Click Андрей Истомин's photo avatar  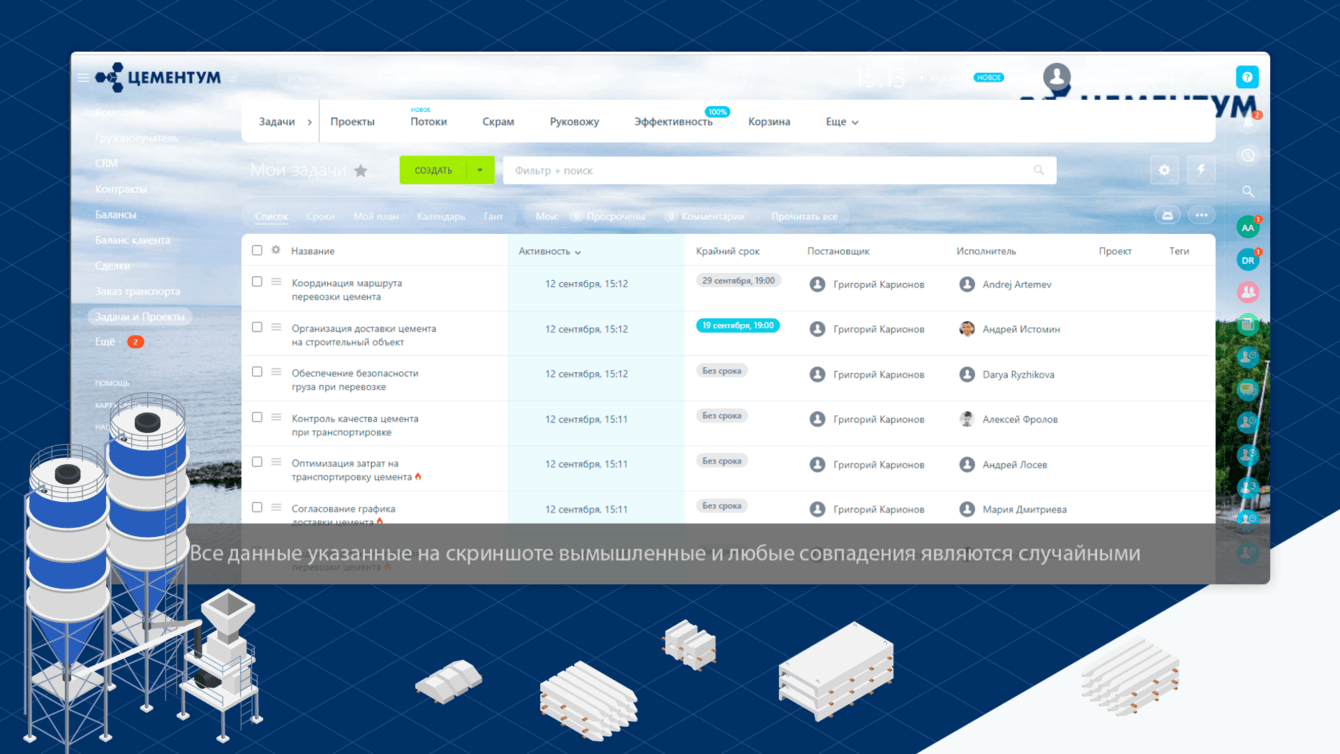pos(967,329)
